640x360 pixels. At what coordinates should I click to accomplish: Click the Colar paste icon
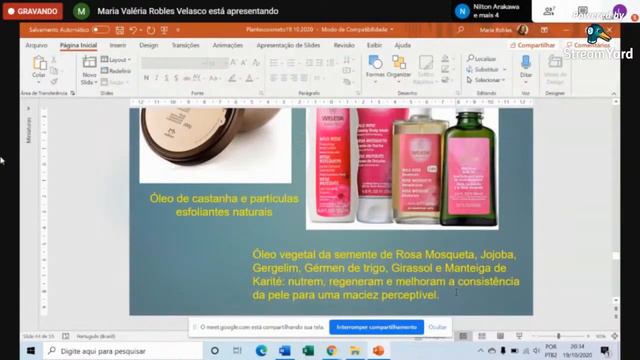(x=39, y=64)
